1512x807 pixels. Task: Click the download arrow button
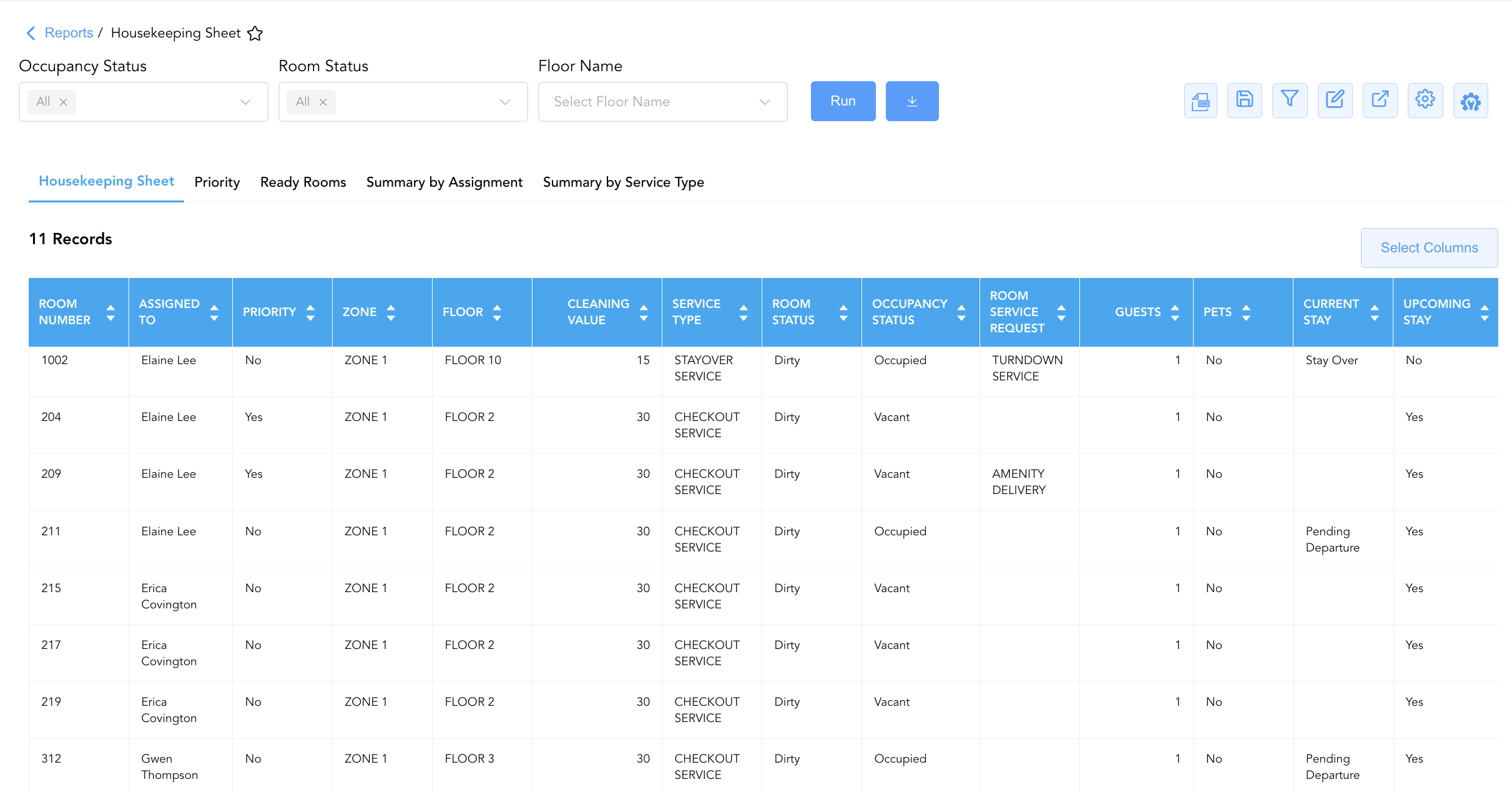point(912,101)
